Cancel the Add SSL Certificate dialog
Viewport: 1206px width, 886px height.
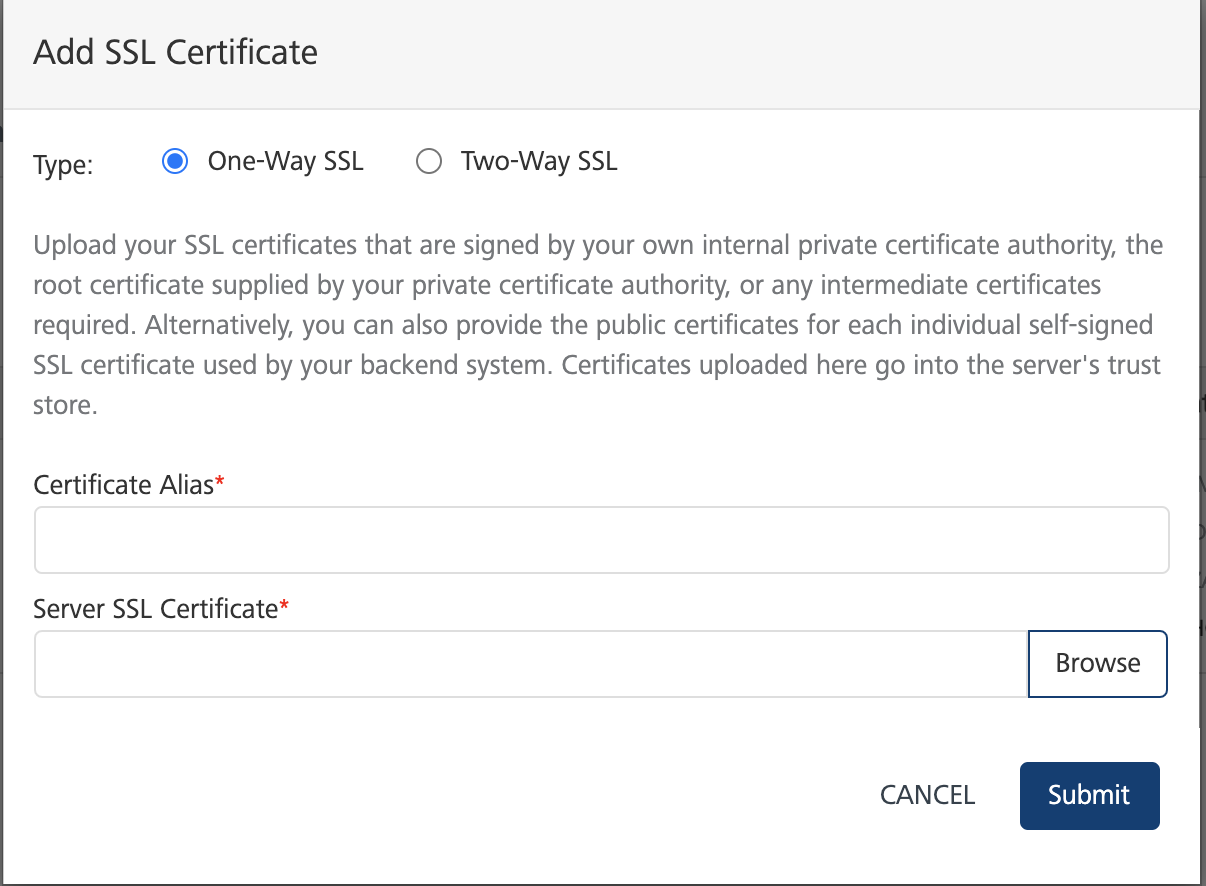click(927, 795)
